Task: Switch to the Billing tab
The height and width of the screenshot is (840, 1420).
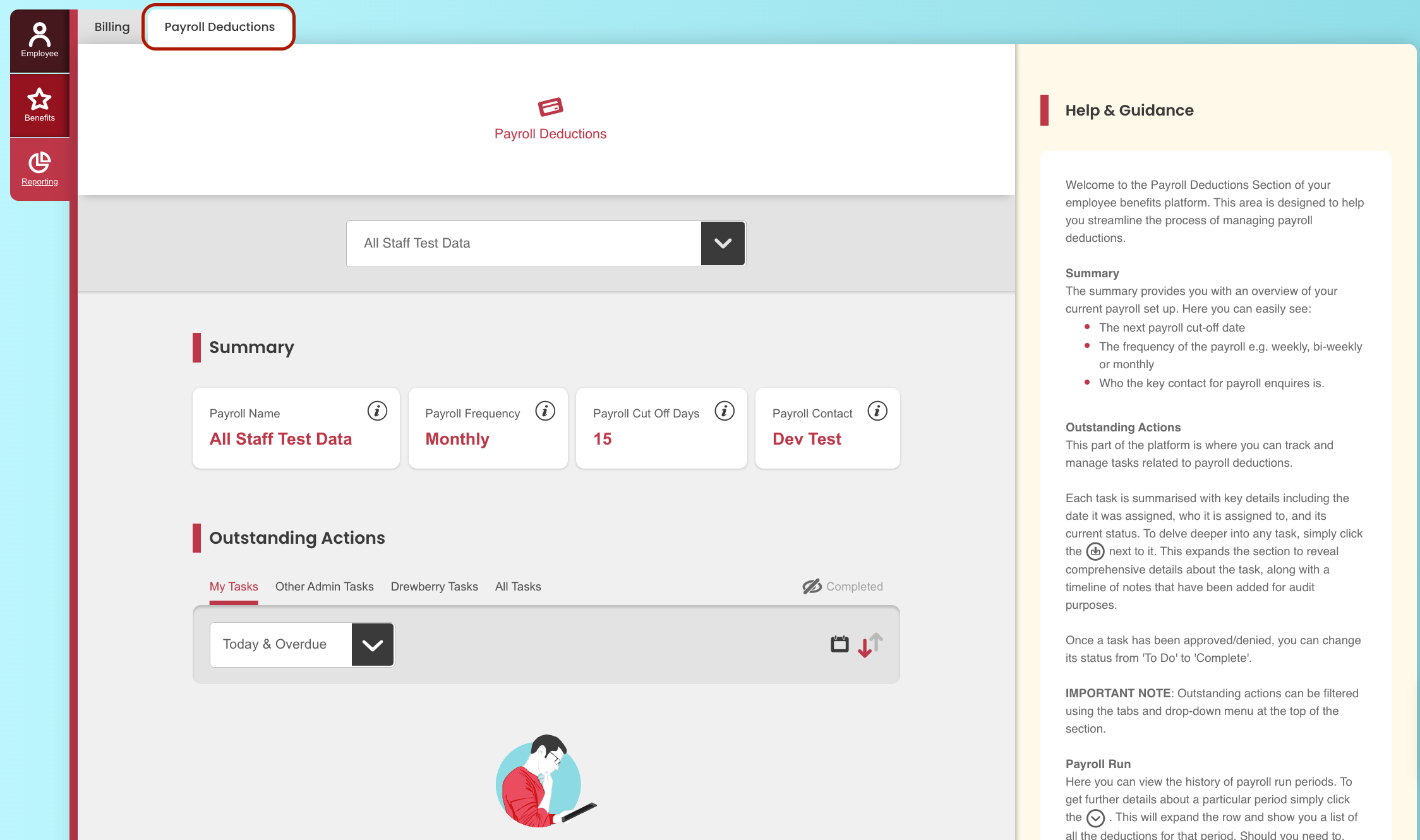Action: point(112,27)
